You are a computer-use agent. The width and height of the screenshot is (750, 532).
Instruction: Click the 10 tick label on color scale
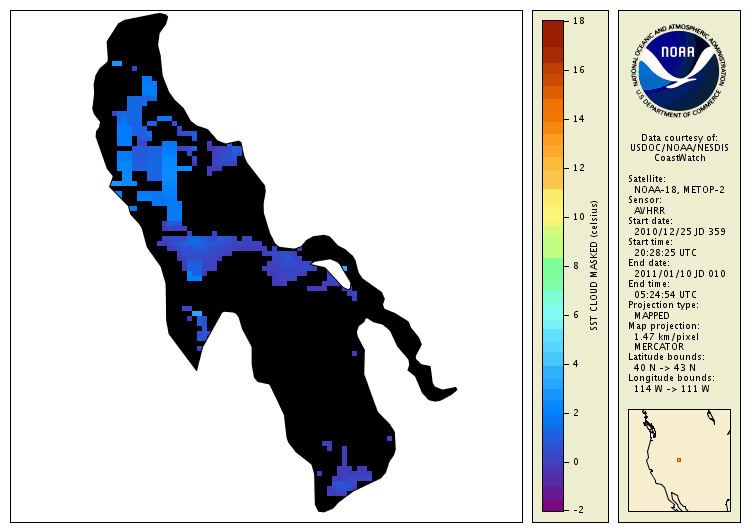point(579,217)
